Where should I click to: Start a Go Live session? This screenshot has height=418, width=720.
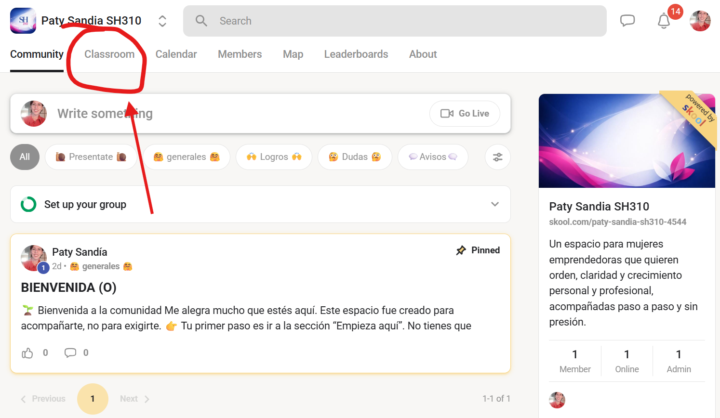464,113
